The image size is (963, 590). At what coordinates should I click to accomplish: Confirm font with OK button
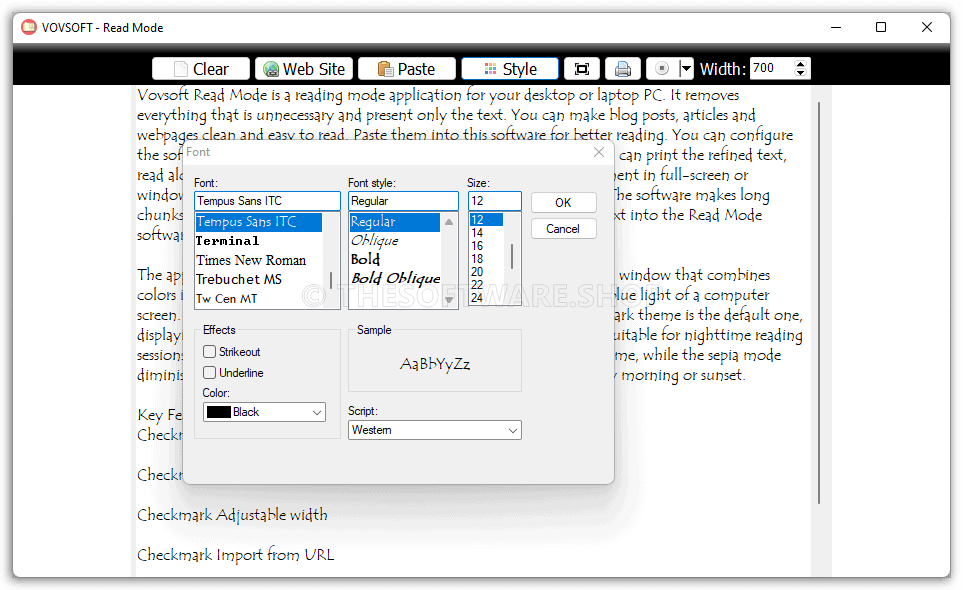tap(563, 203)
